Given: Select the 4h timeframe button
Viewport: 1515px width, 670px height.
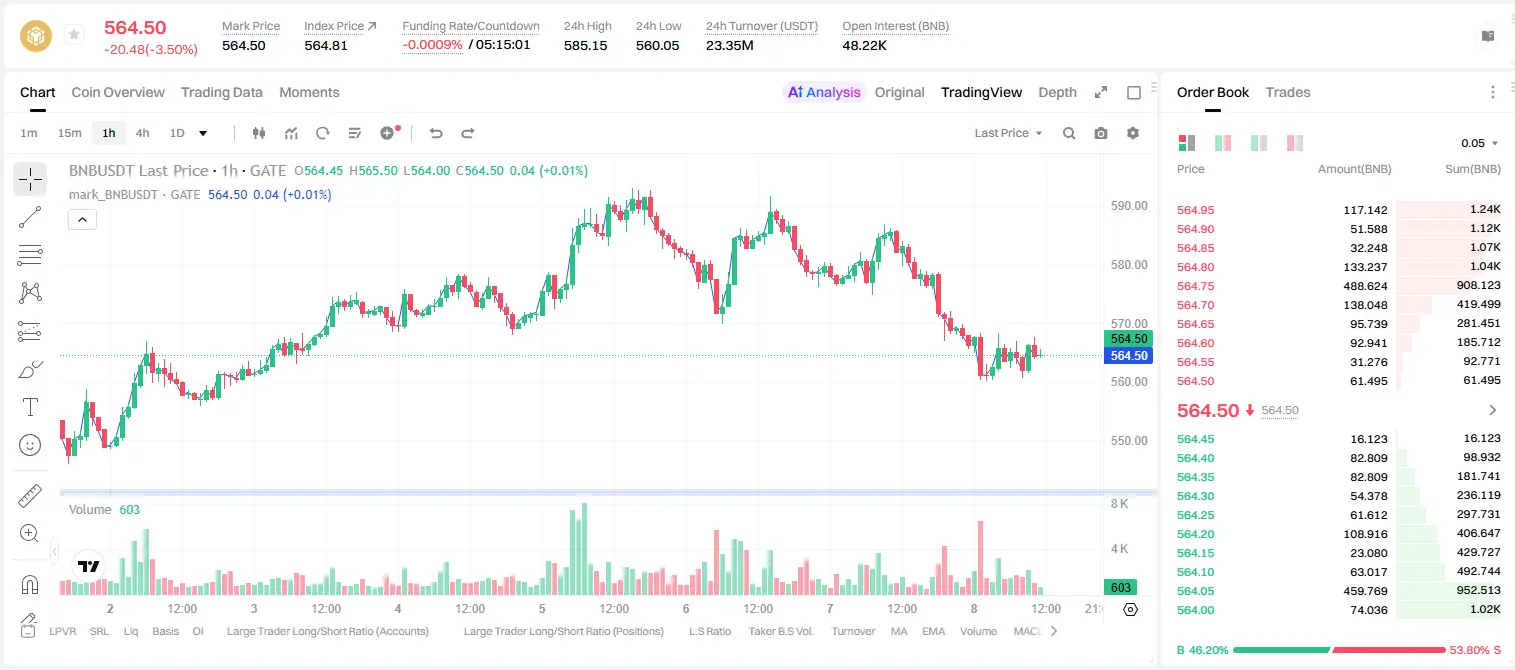Looking at the screenshot, I should [143, 133].
